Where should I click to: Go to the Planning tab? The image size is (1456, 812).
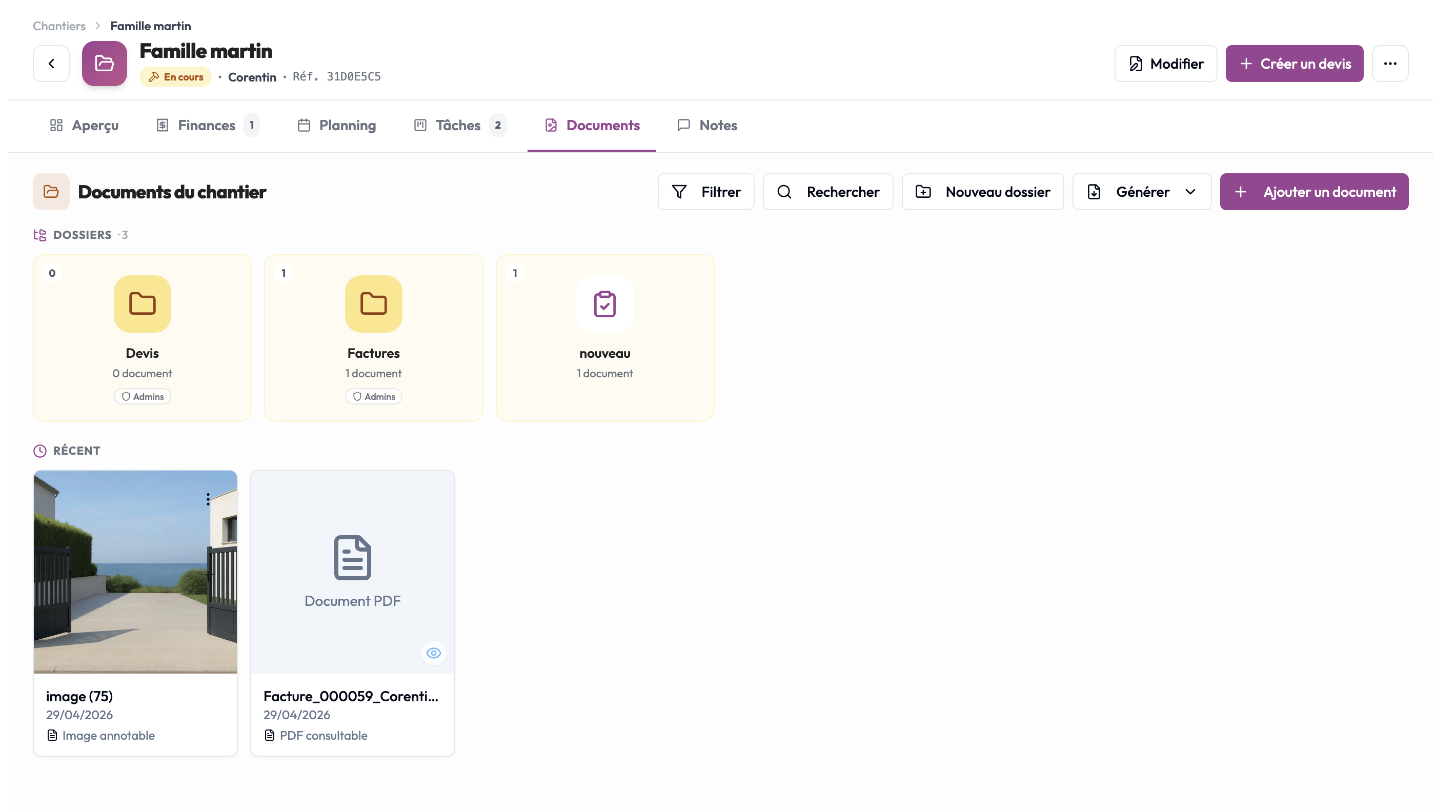coord(337,126)
